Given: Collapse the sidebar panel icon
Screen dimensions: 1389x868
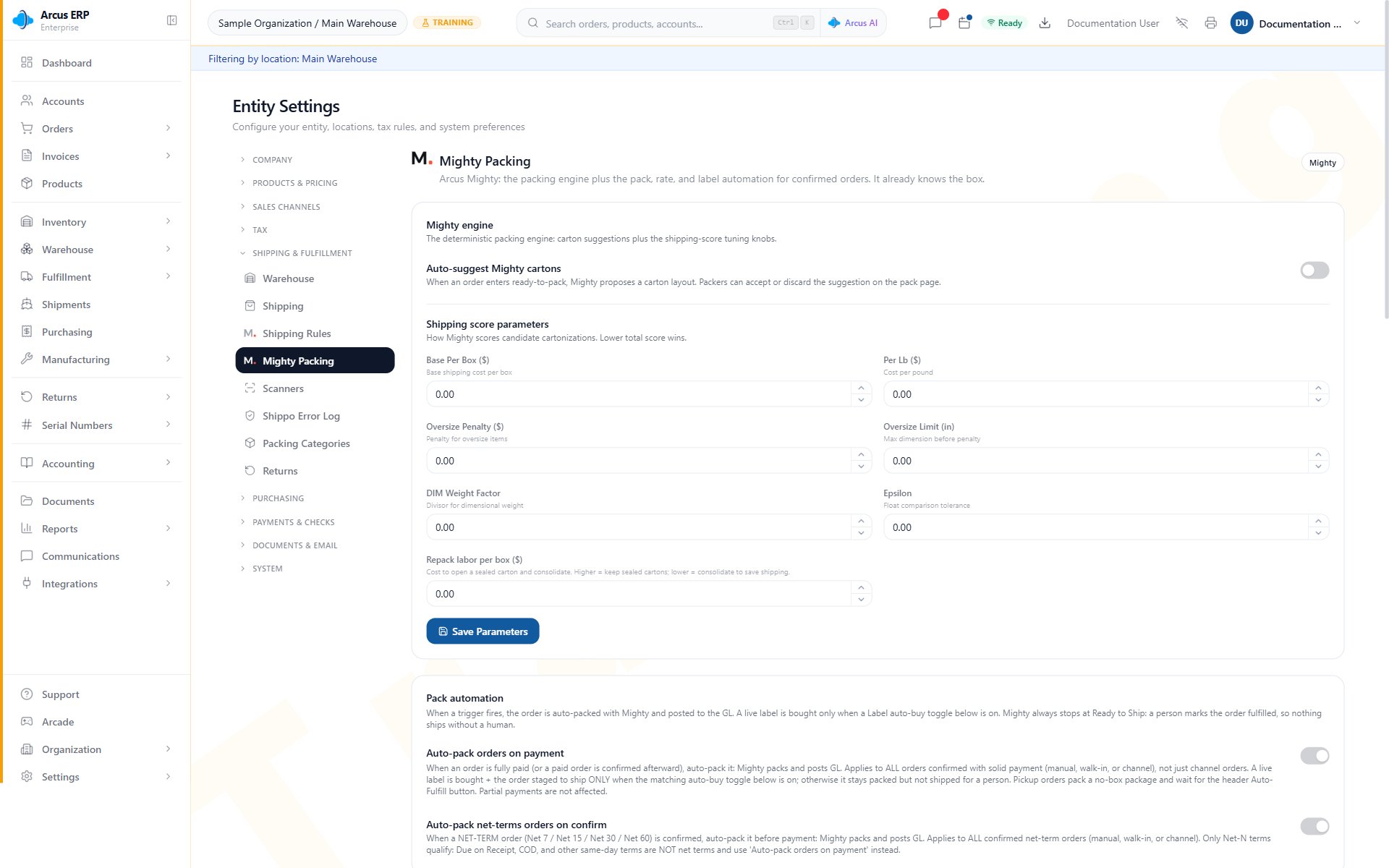Looking at the screenshot, I should (x=171, y=20).
